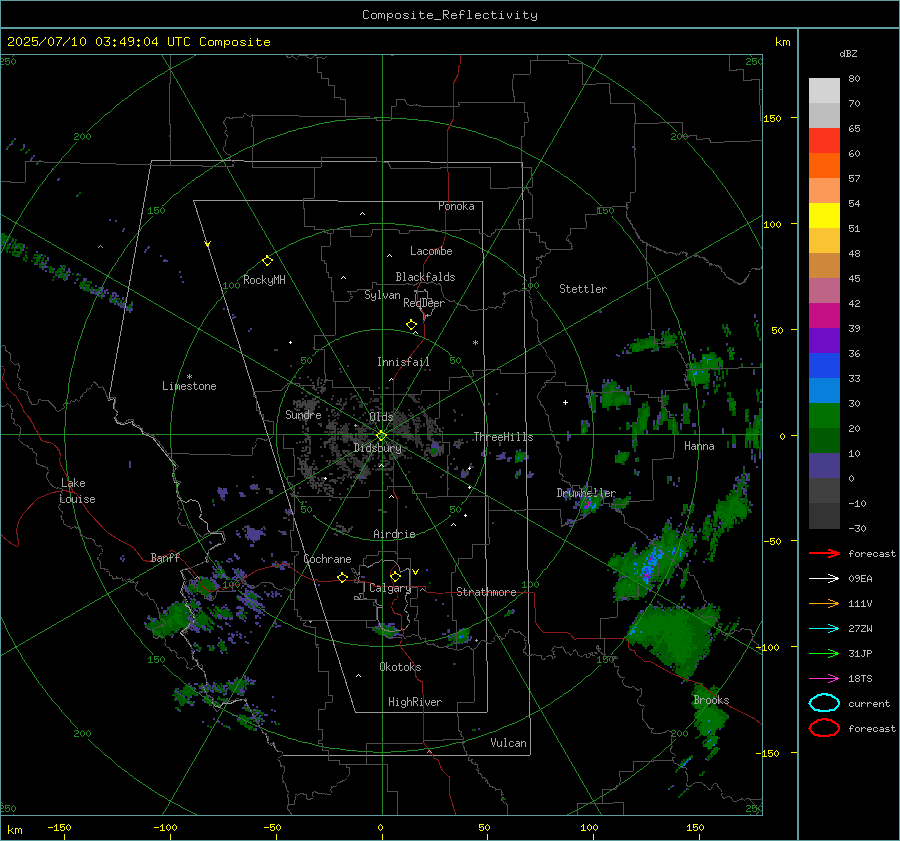Click the Drumheller city label
The height and width of the screenshot is (841, 900).
[x=586, y=493]
